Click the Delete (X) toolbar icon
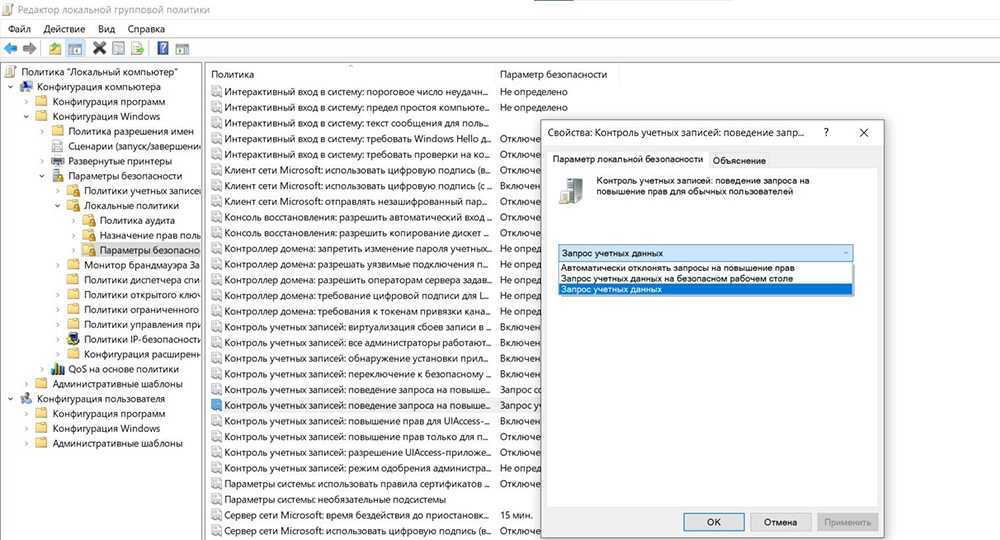Viewport: 1000px width, 540px height. (x=99, y=48)
